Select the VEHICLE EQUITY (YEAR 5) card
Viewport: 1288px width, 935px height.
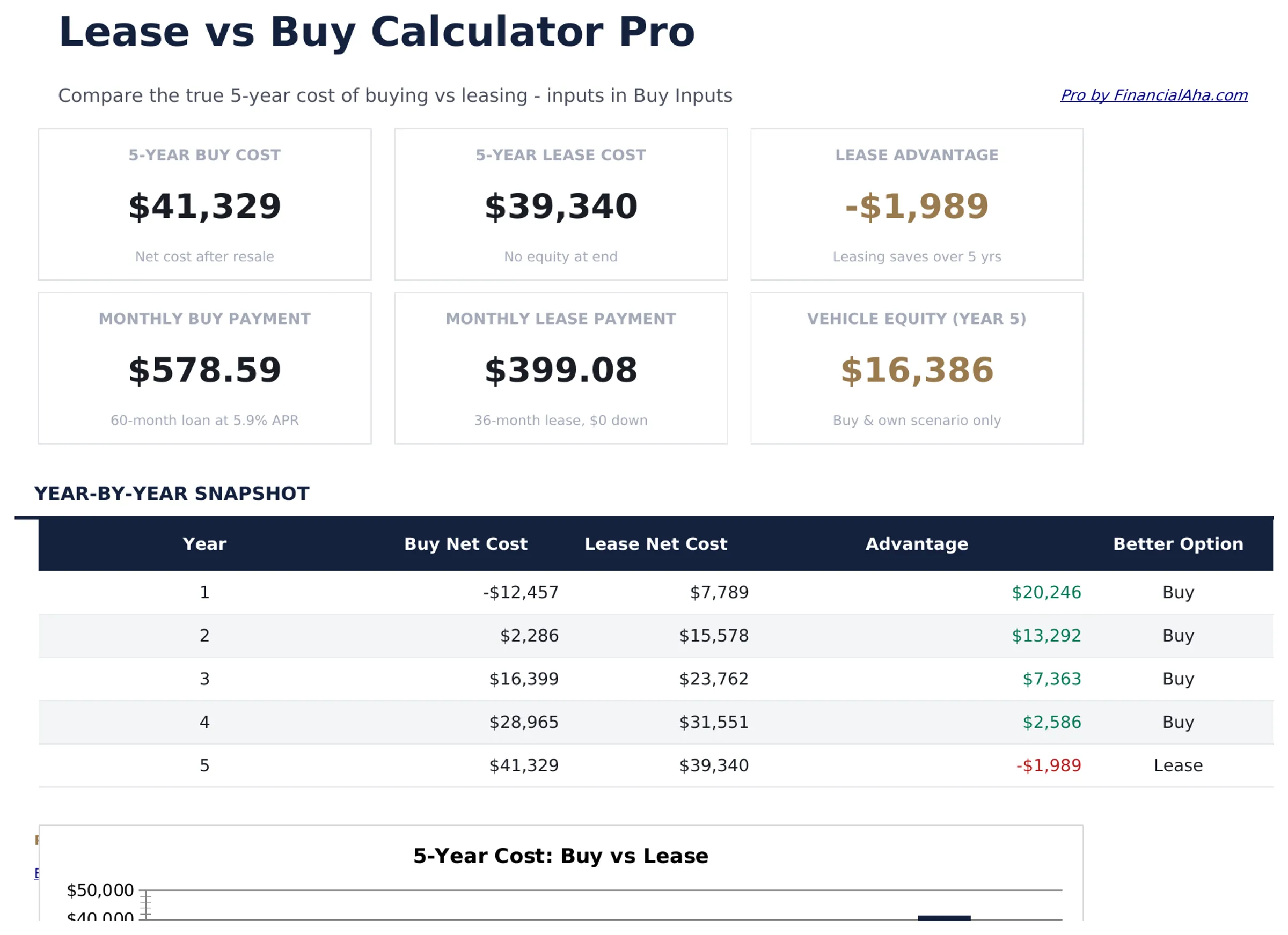[916, 368]
